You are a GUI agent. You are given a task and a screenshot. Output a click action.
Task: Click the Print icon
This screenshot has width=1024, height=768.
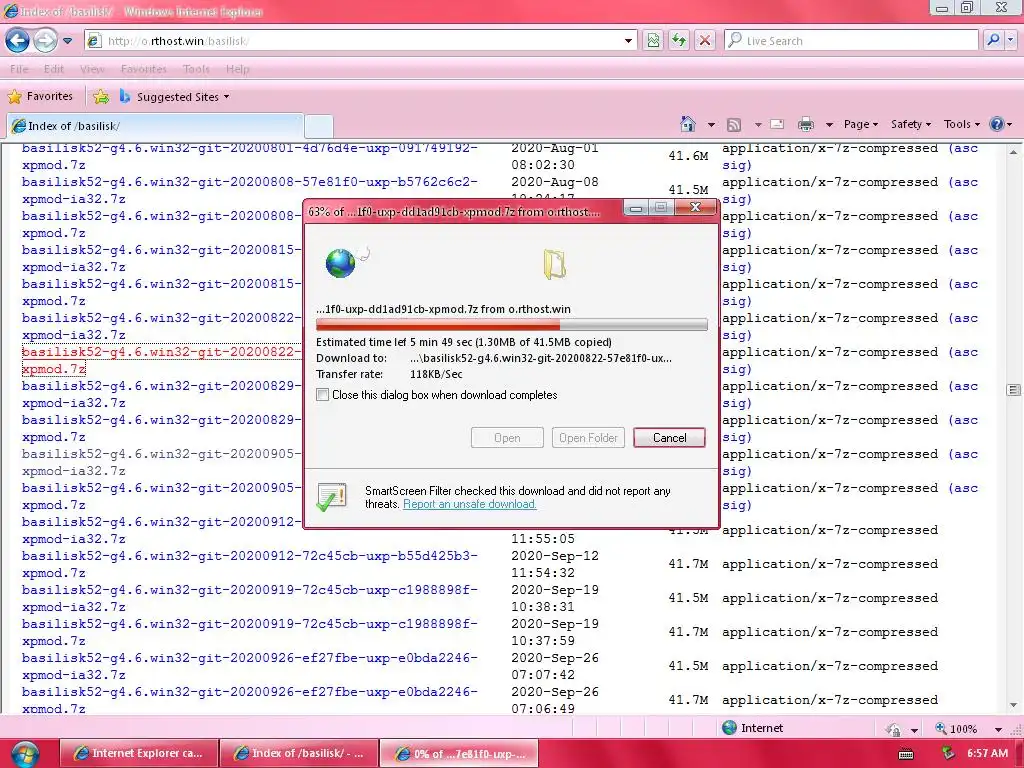click(x=806, y=124)
